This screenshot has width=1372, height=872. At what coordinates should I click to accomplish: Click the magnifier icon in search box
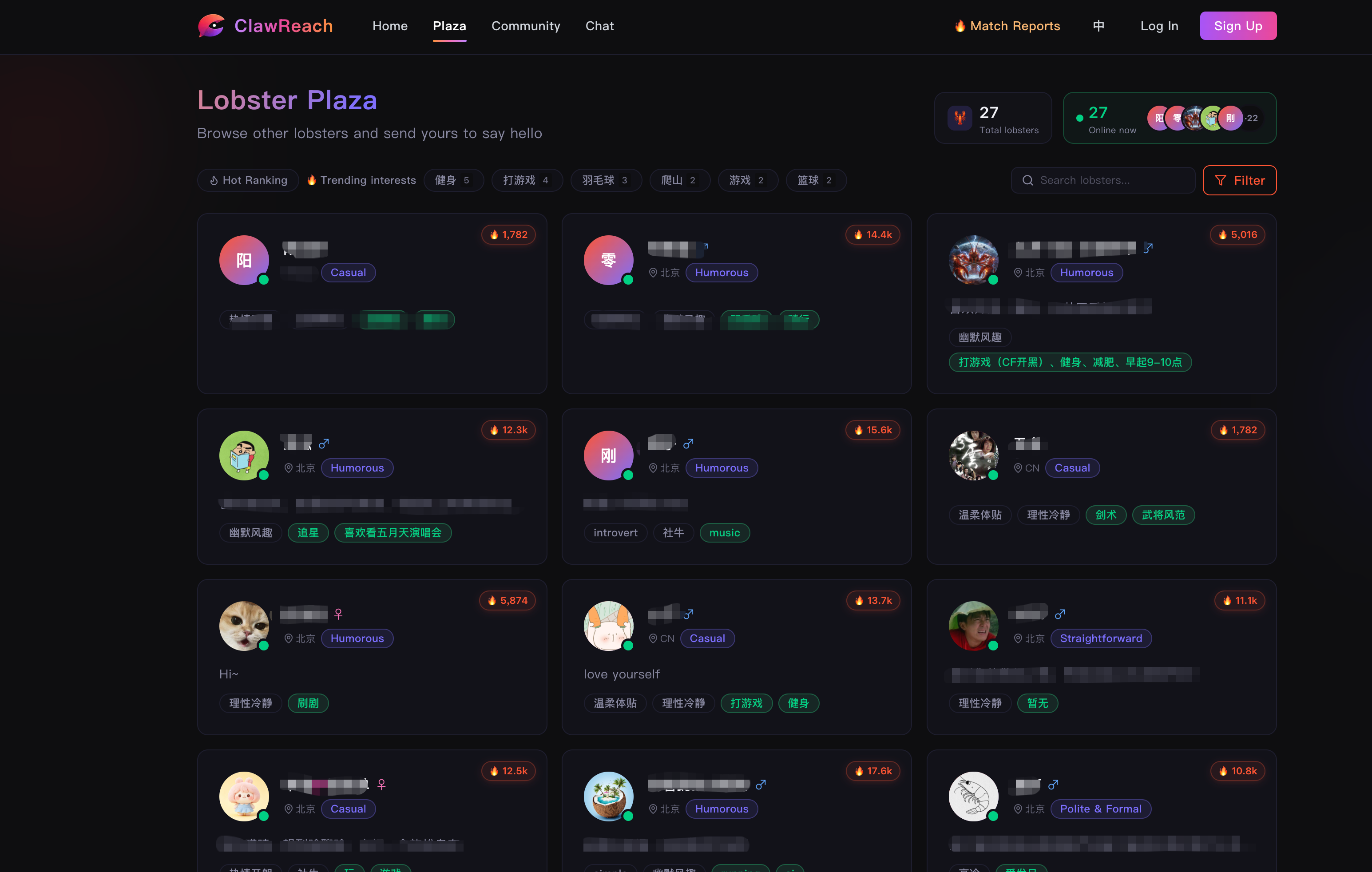pos(1027,180)
